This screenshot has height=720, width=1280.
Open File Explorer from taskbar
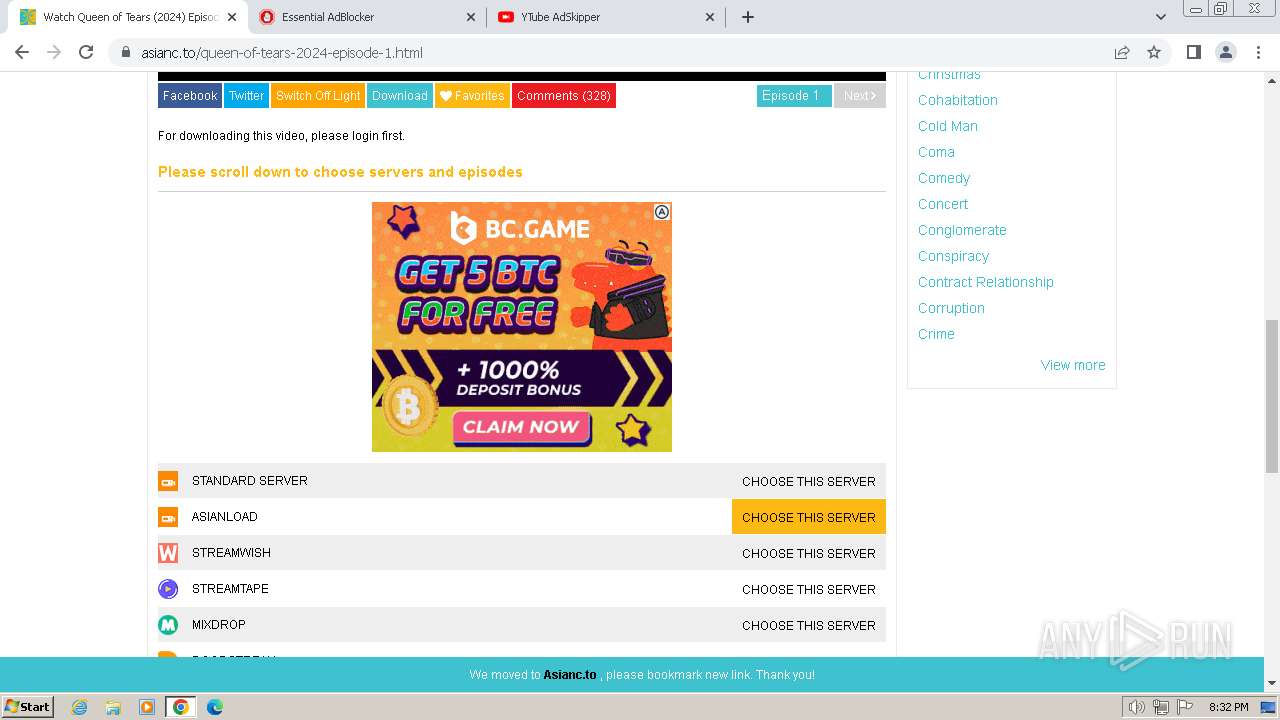coord(113,707)
